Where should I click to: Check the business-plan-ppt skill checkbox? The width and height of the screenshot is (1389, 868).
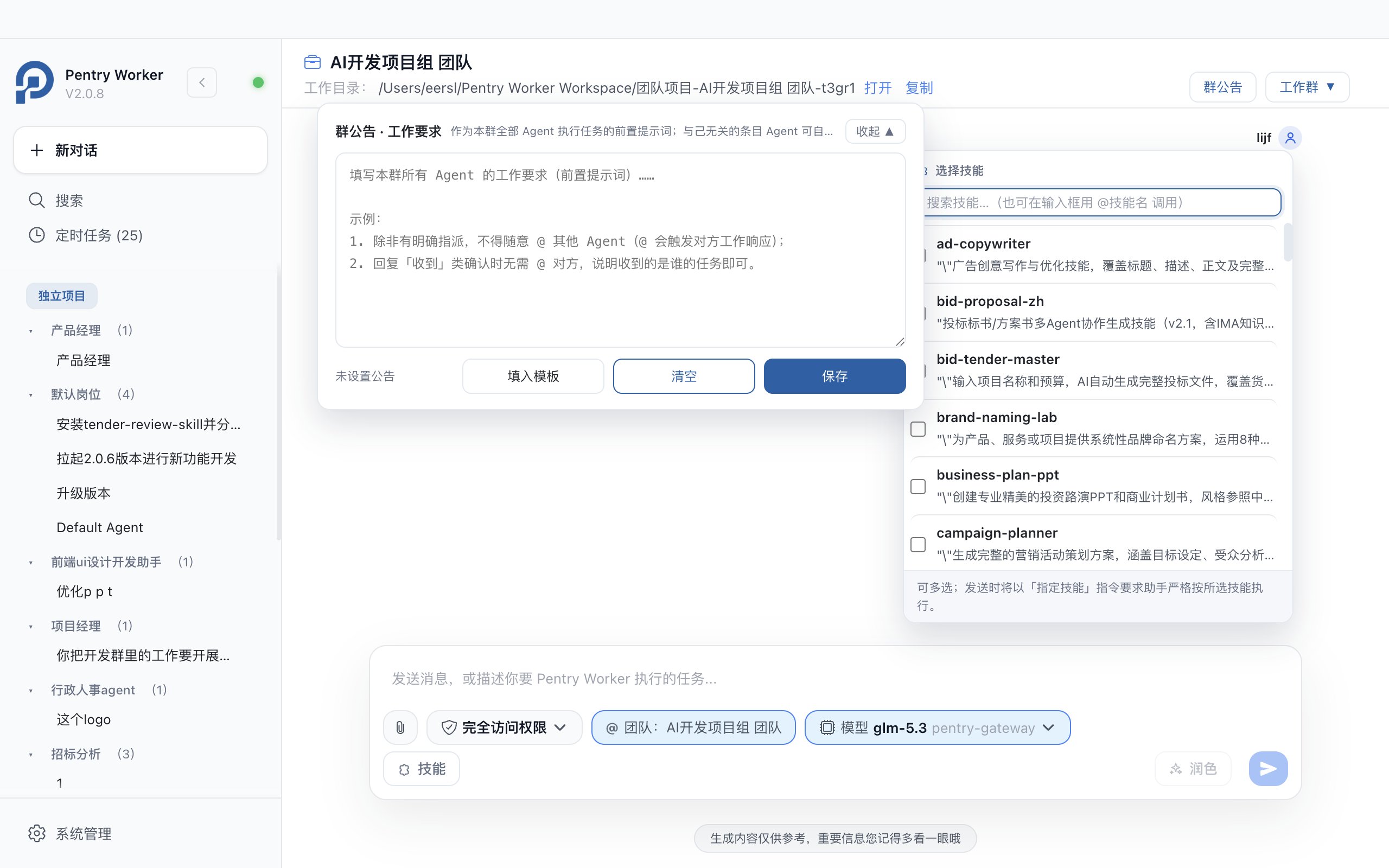pos(919,487)
